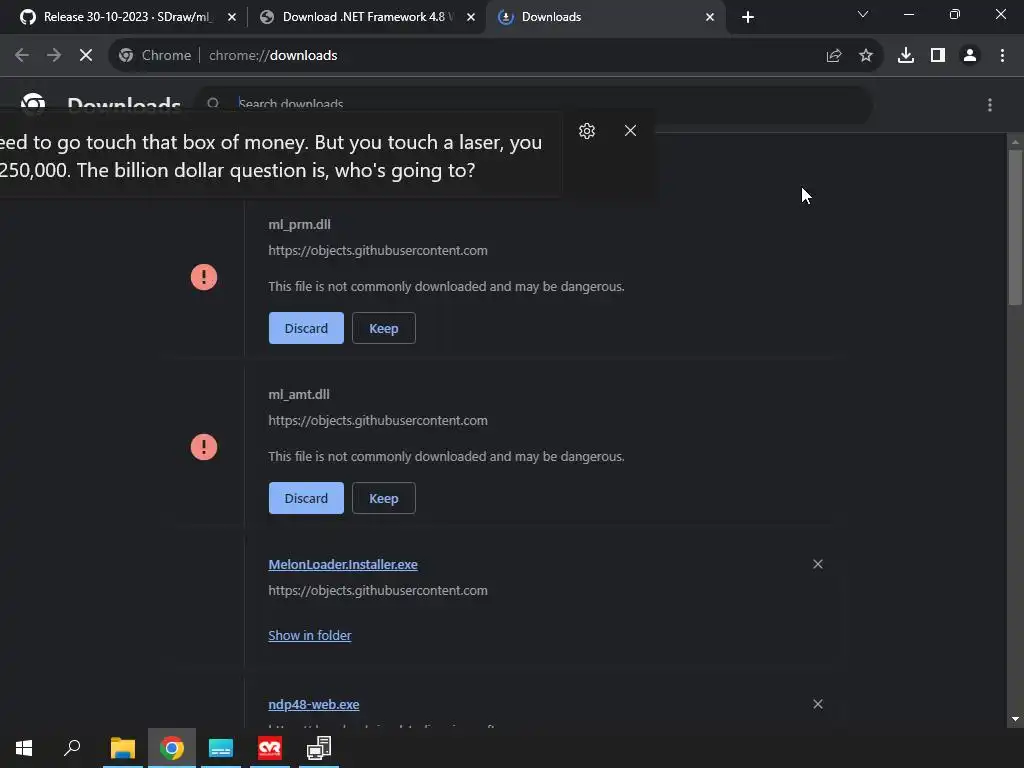Keep the ml_prm.dll download
This screenshot has width=1024, height=768.
(x=383, y=328)
